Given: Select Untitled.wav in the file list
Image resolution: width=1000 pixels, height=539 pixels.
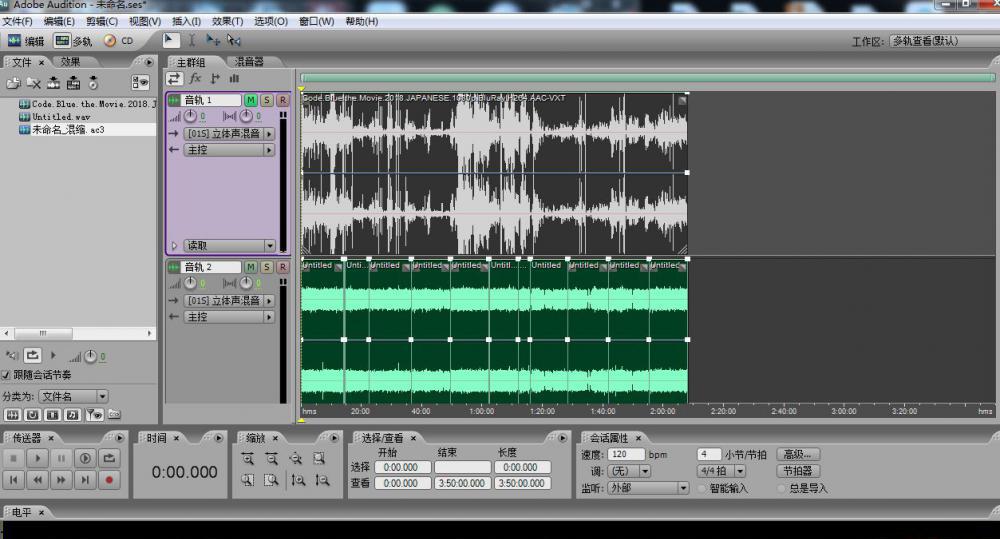Looking at the screenshot, I should click(61, 117).
